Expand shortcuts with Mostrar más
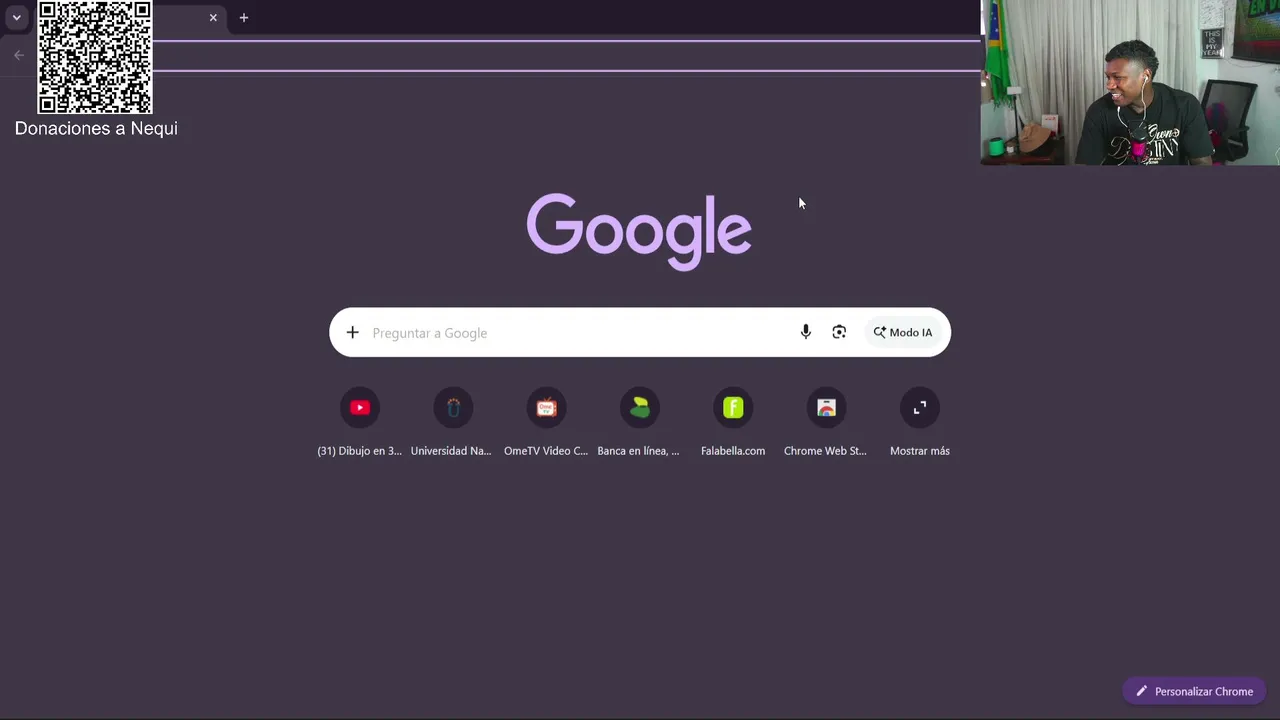Viewport: 1280px width, 720px height. coord(920,421)
